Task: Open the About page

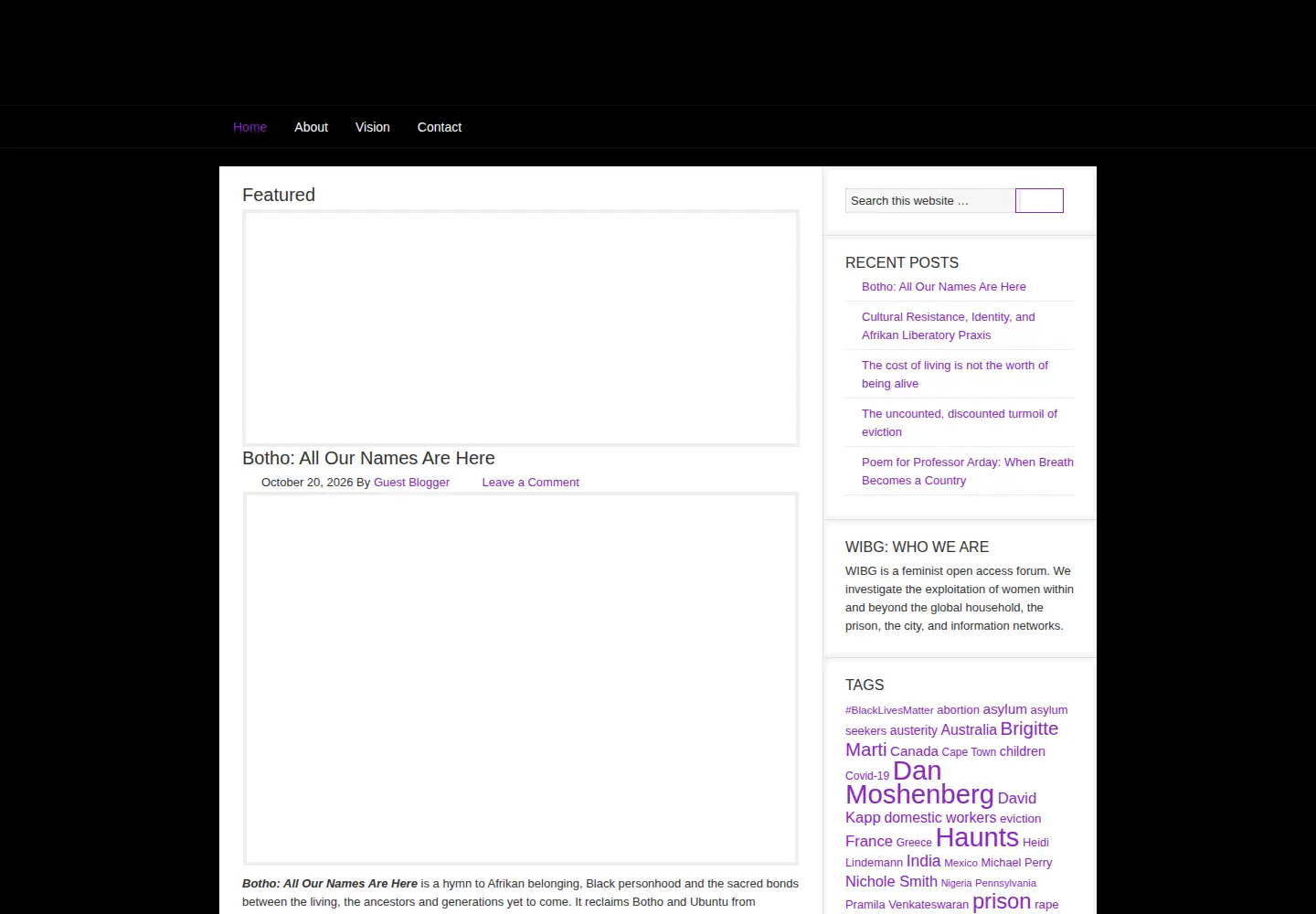Action: coord(311,127)
